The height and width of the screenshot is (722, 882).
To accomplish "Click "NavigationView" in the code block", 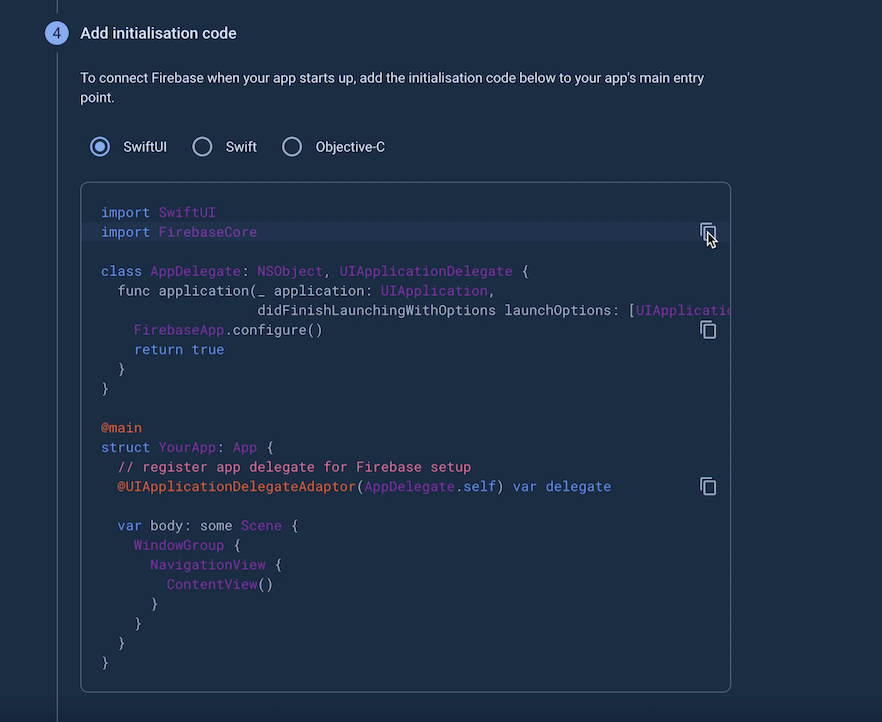I will click(208, 565).
